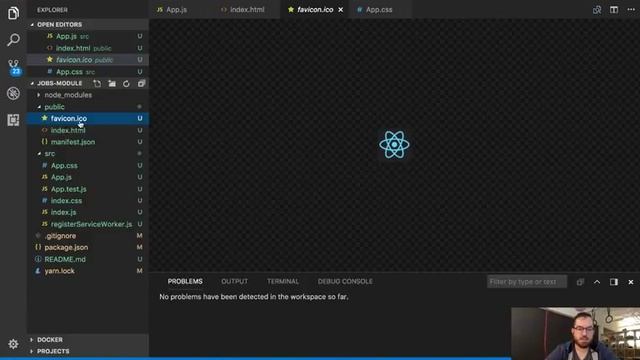Expand the node_modules folder
Viewport: 640px width, 360px height.
coord(88,95)
